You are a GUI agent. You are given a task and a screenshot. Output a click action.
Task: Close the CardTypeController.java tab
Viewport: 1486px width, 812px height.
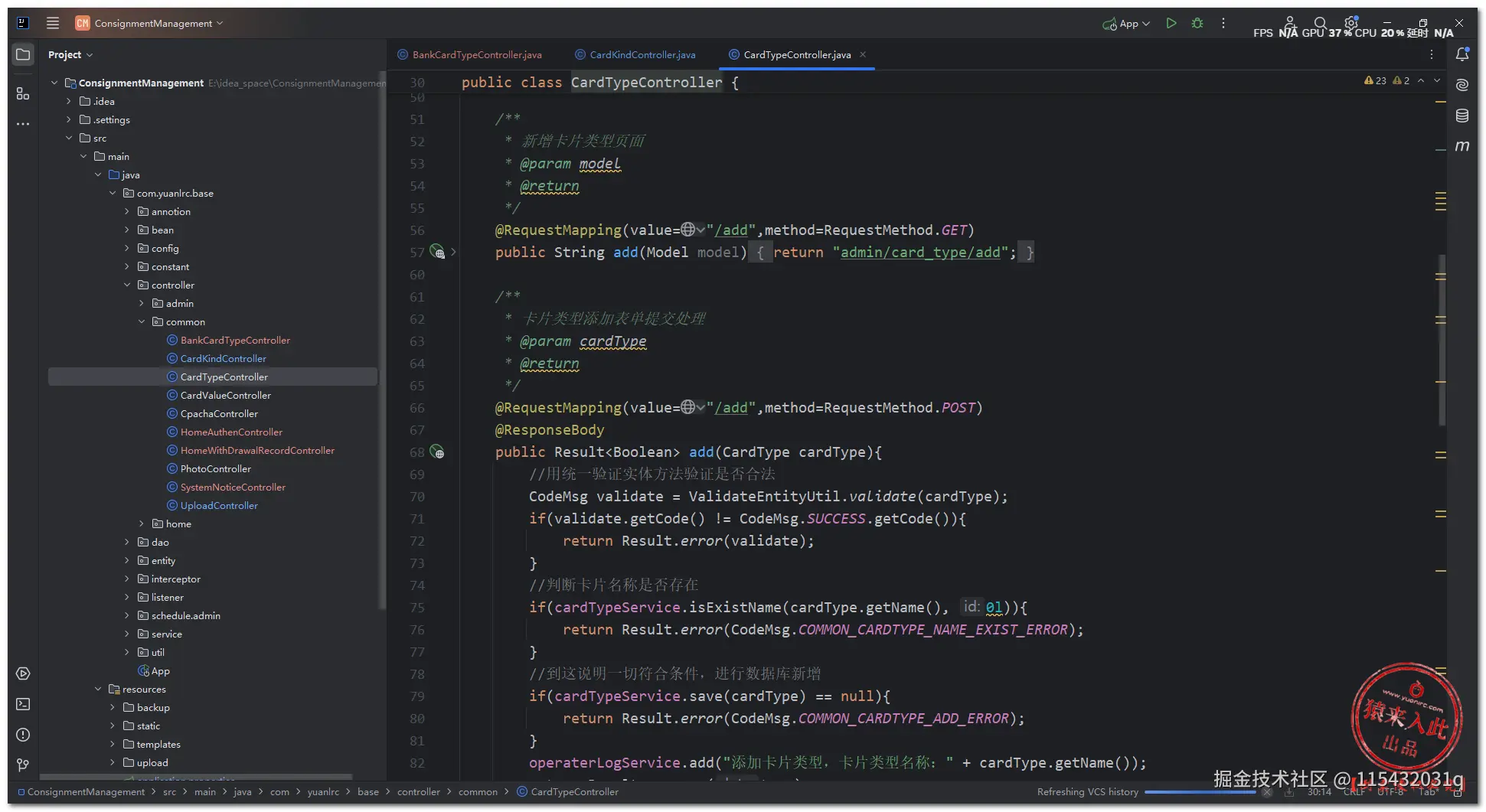[863, 54]
